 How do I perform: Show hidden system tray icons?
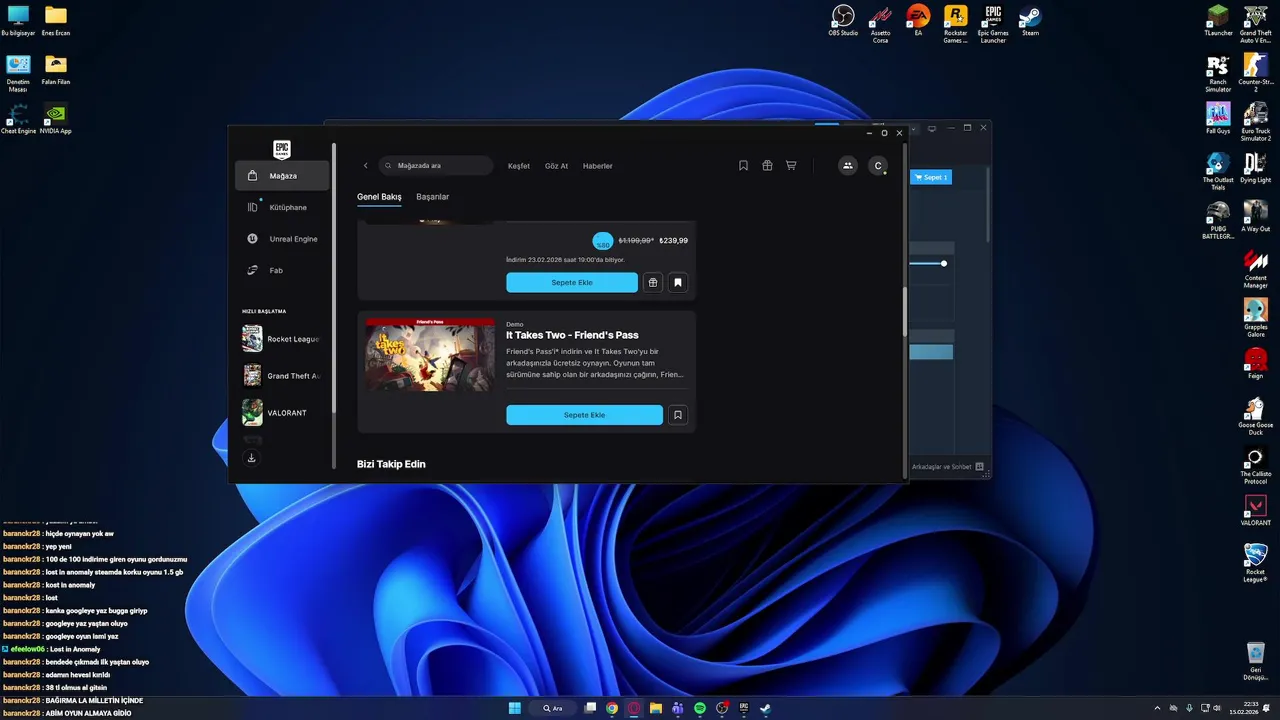pyautogui.click(x=1157, y=708)
